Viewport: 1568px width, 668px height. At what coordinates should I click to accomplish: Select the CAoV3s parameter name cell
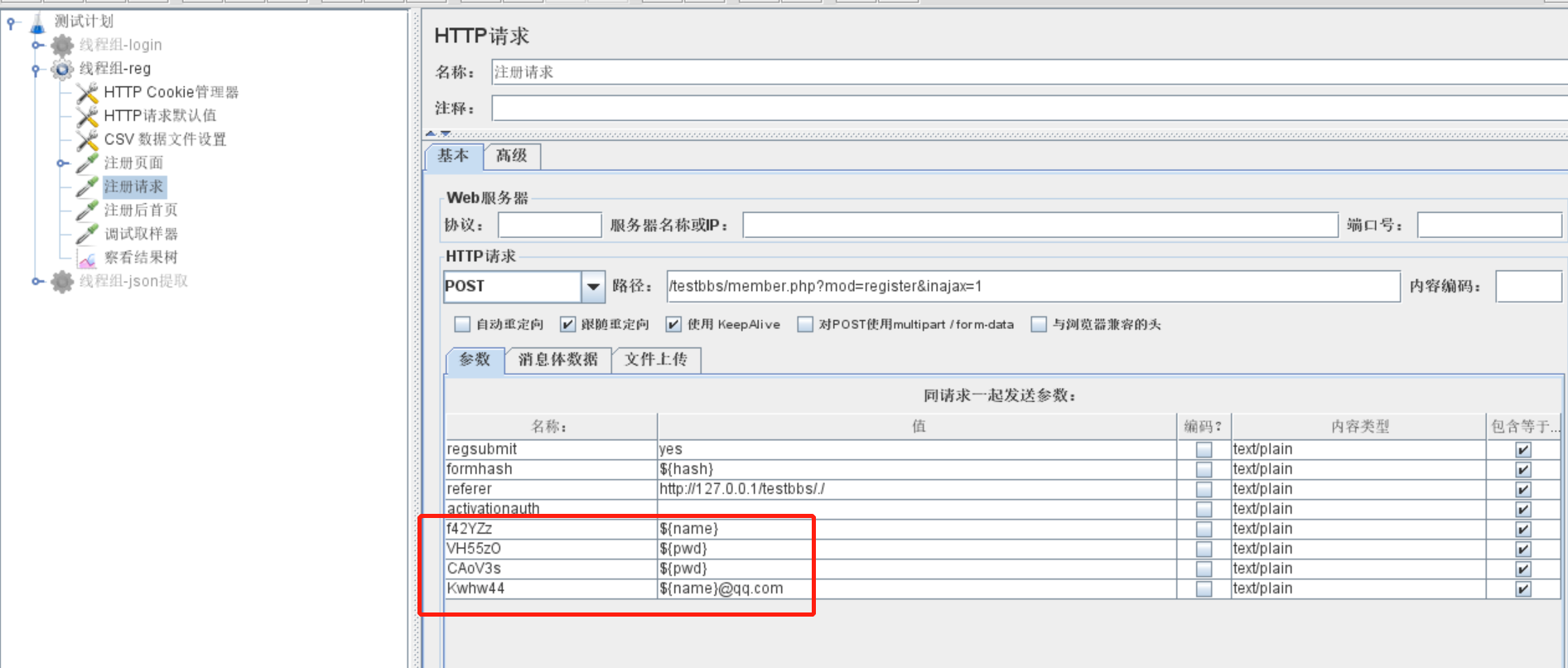coord(551,569)
